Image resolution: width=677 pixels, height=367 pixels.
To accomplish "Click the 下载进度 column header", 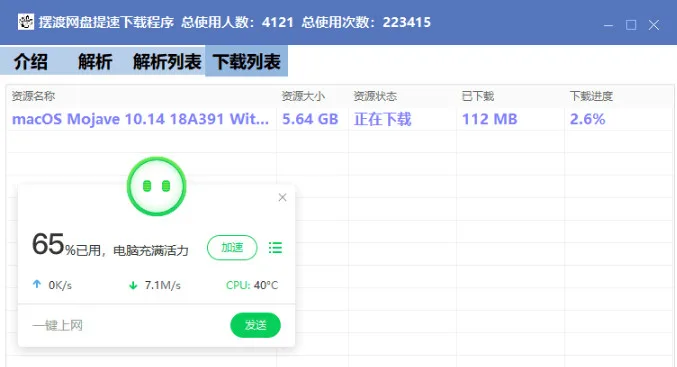I will (591, 96).
